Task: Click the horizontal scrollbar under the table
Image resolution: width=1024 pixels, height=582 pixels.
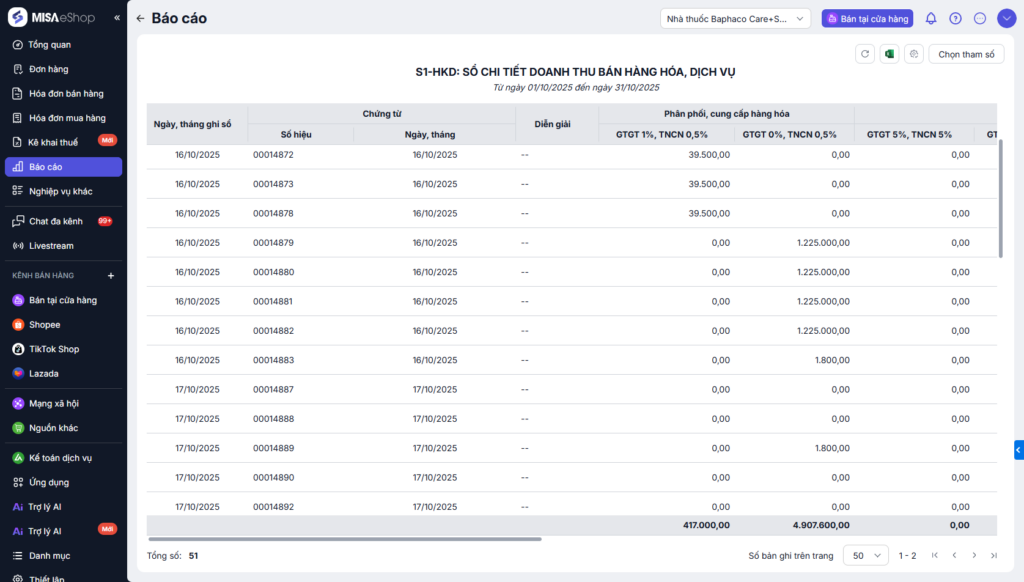Action: tap(344, 539)
